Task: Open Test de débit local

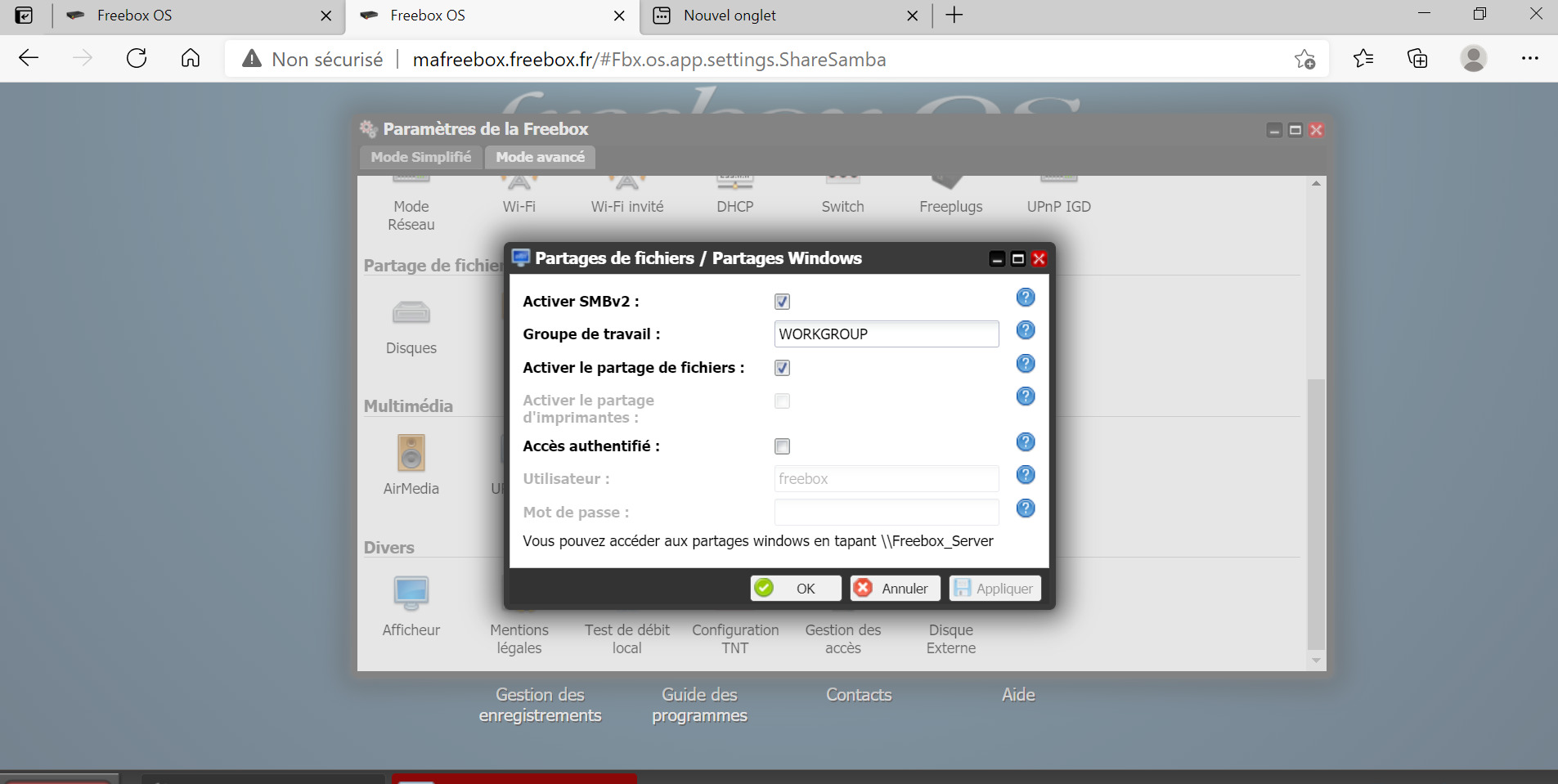Action: (x=627, y=638)
